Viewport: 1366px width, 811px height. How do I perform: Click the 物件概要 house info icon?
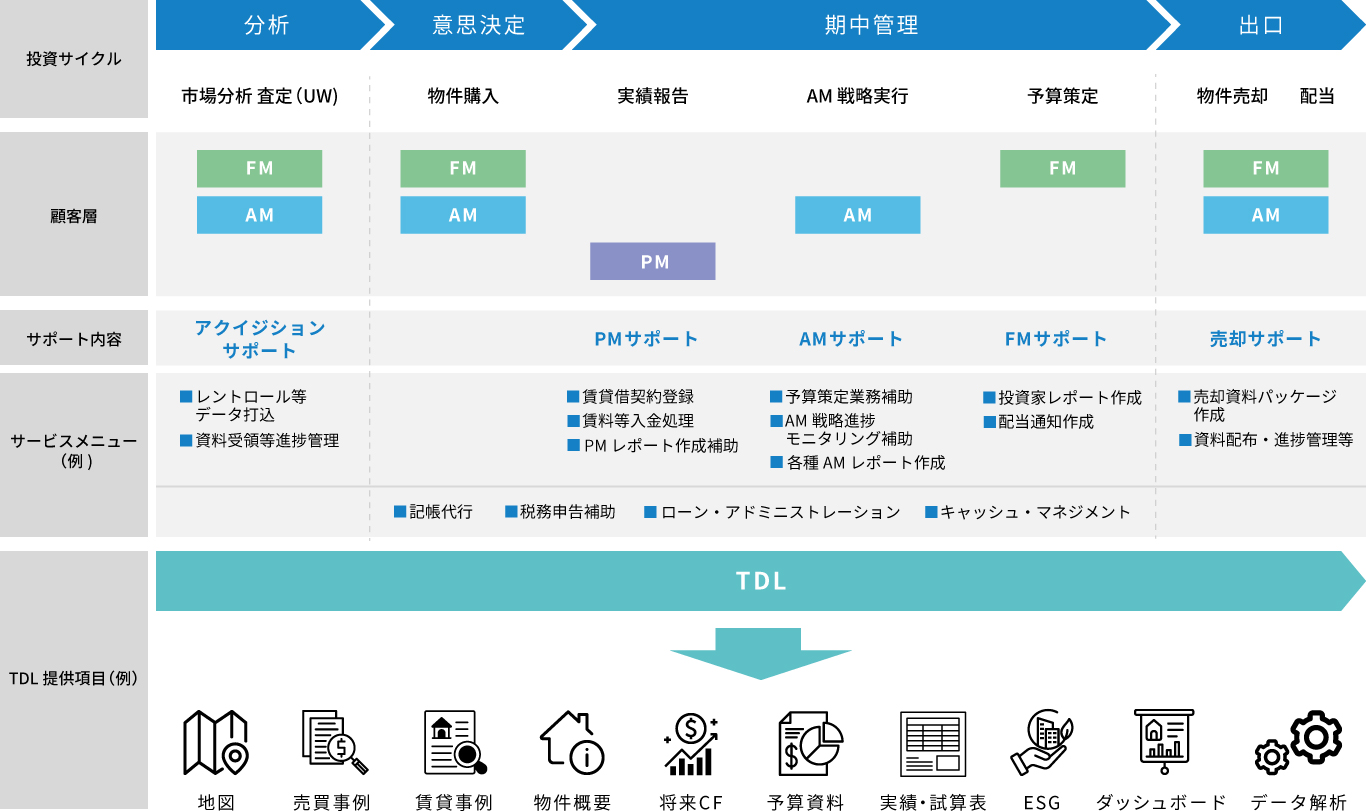click(x=572, y=743)
